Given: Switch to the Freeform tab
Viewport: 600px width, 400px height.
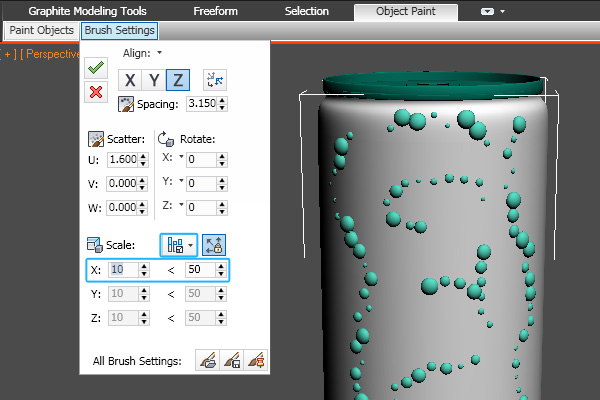Looking at the screenshot, I should click(215, 11).
